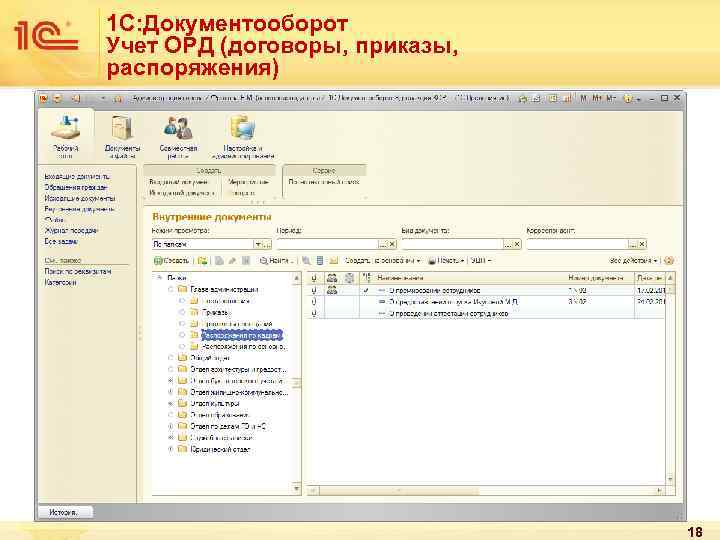Open Режим просмотра dropdown arrow
This screenshot has width=720, height=540.
click(x=259, y=244)
